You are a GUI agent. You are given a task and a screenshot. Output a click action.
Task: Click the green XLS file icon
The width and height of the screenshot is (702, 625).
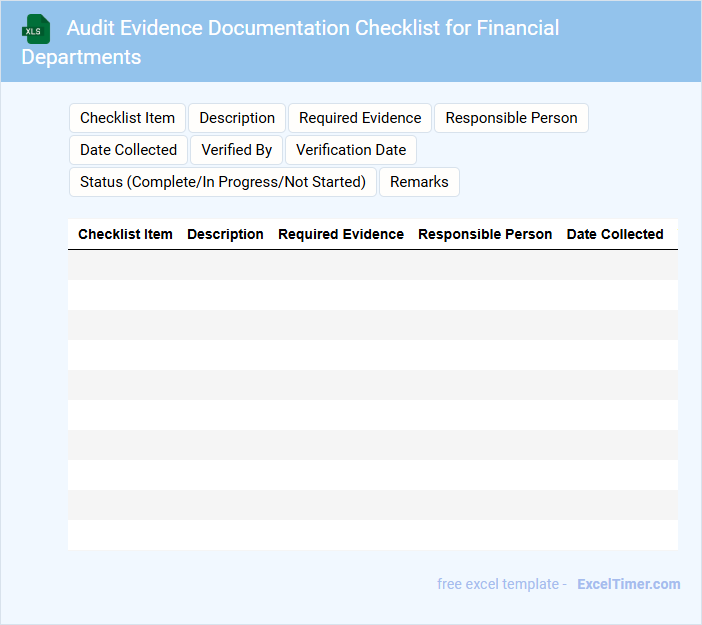[x=37, y=29]
